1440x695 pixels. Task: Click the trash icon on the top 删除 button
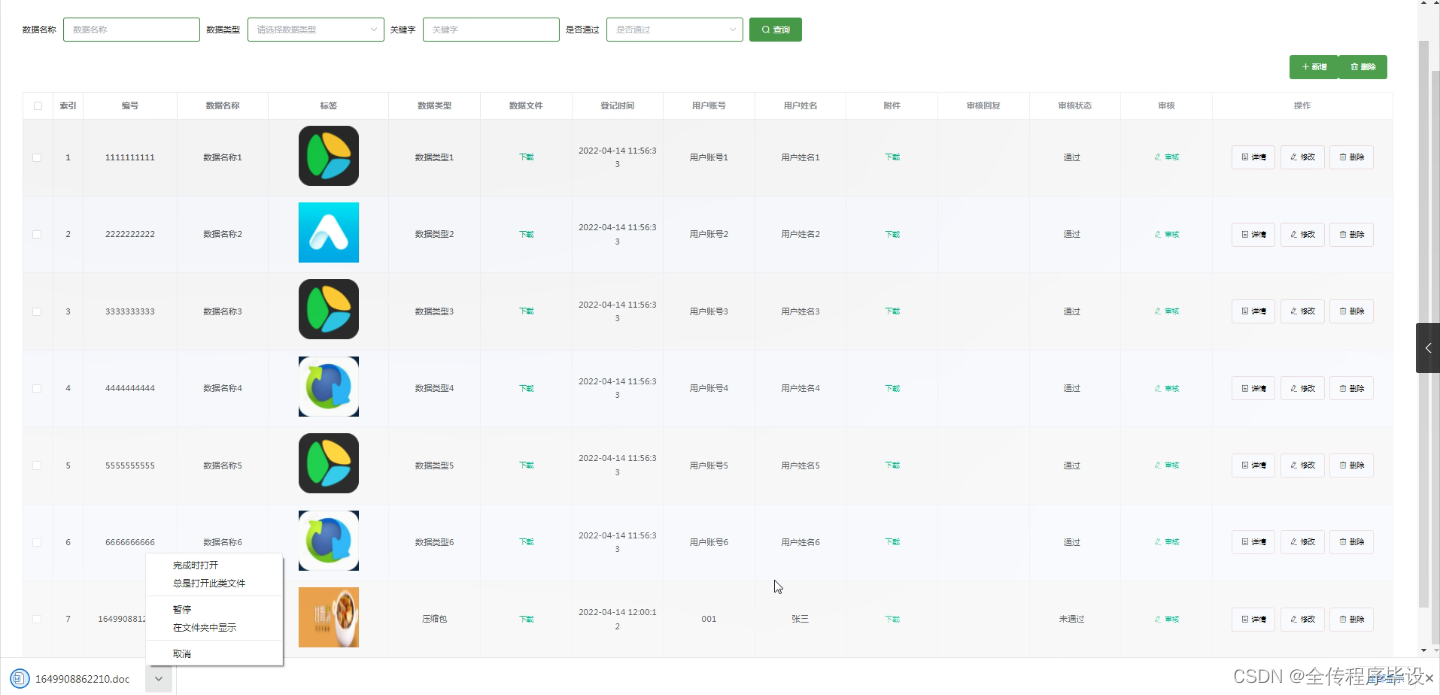(x=1357, y=66)
